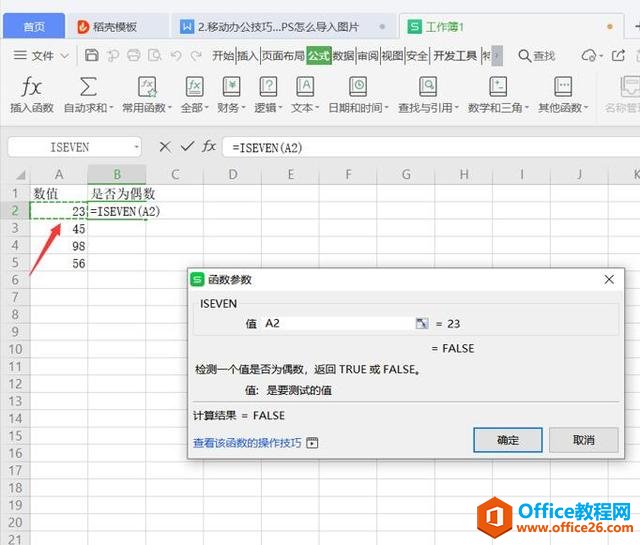Expand the Name Box dropdown arrow

coord(137,147)
